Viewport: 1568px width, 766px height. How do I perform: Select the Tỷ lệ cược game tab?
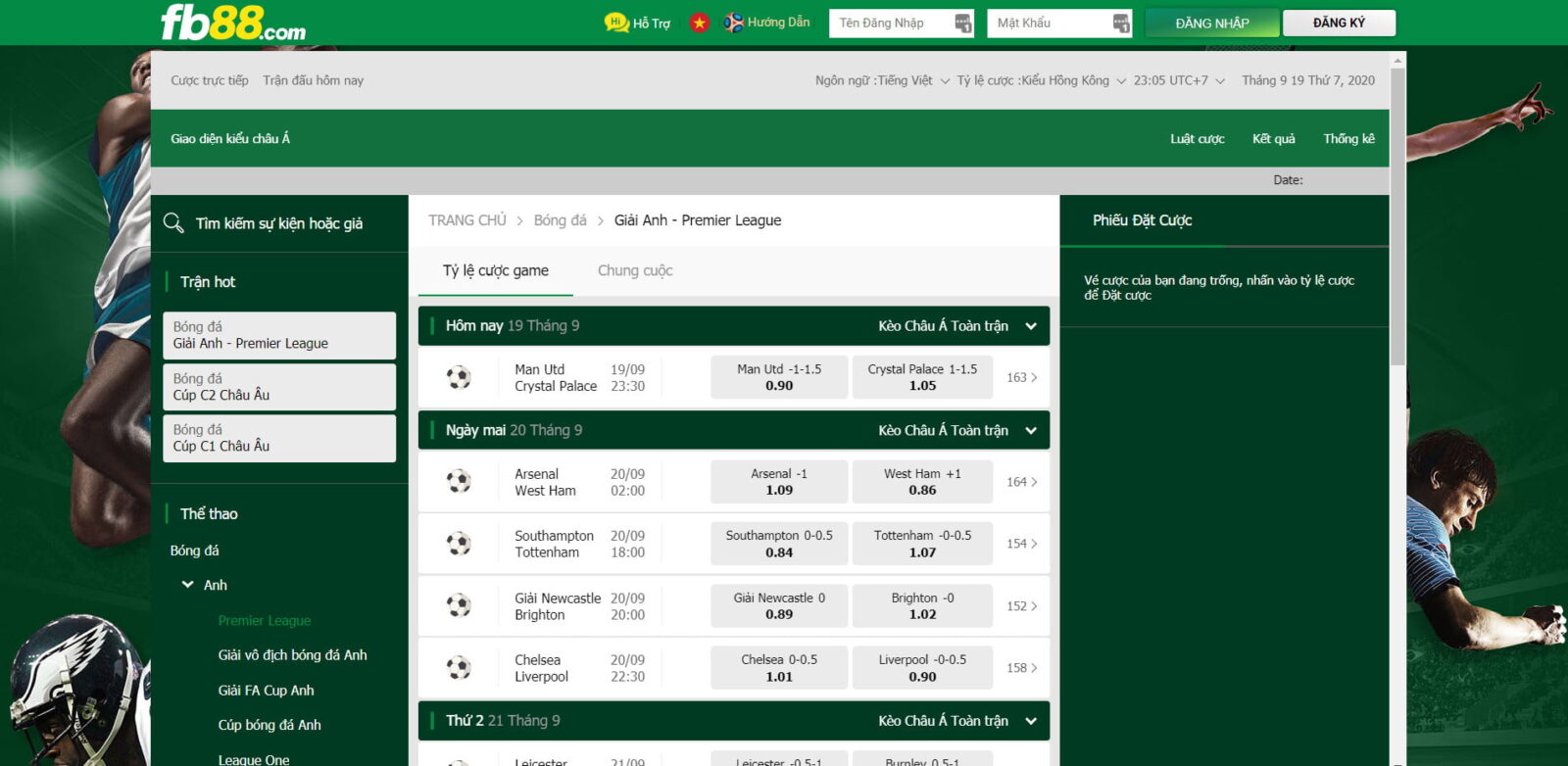(x=495, y=270)
